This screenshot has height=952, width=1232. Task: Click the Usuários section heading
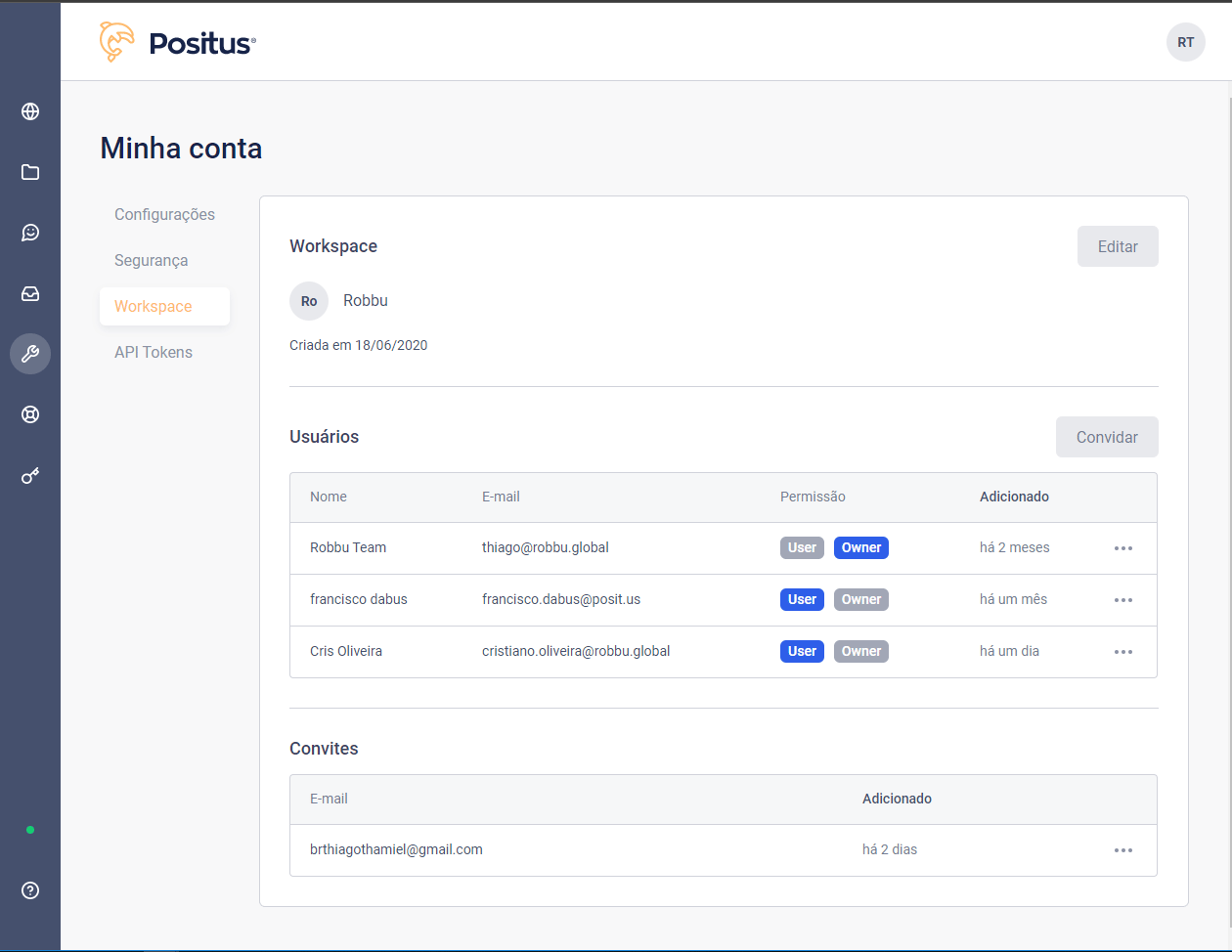pyautogui.click(x=325, y=437)
